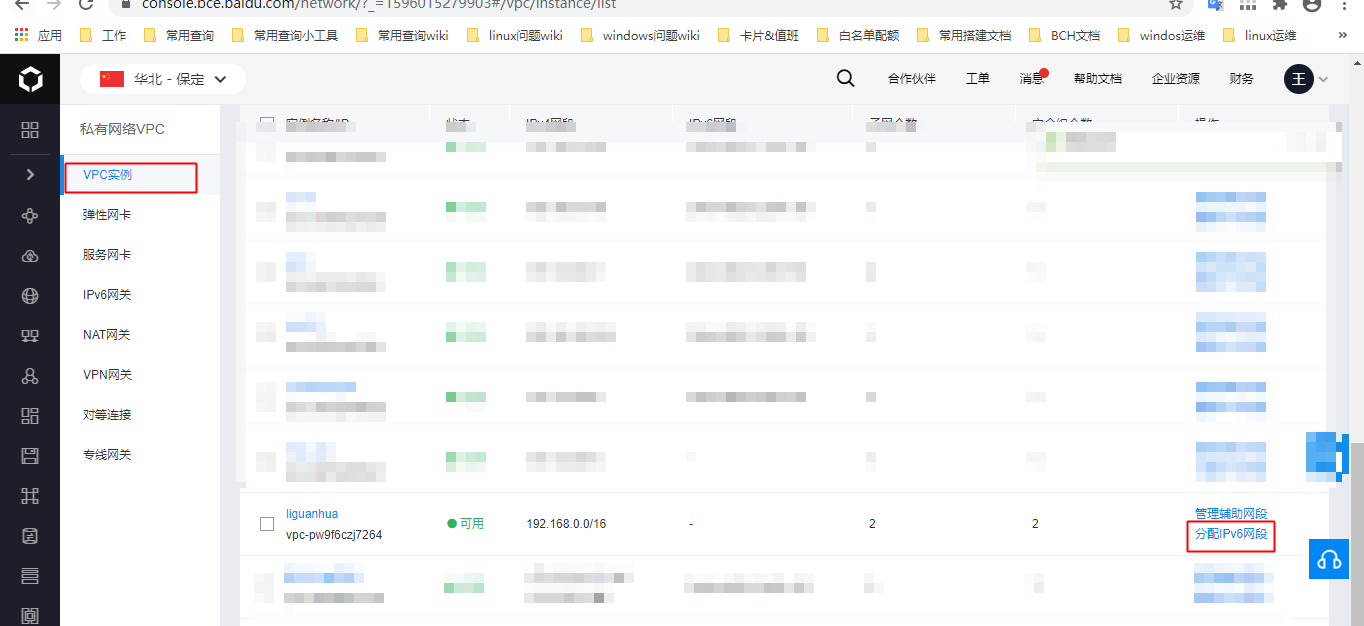Open Chrome apps grid icon in bookmarks bar
The height and width of the screenshot is (626, 1364).
(x=21, y=35)
